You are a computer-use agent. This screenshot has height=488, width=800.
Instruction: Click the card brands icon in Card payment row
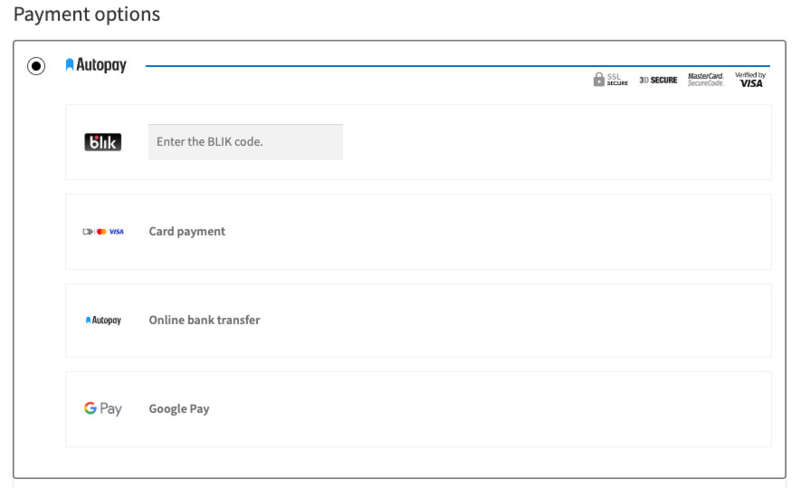103,231
